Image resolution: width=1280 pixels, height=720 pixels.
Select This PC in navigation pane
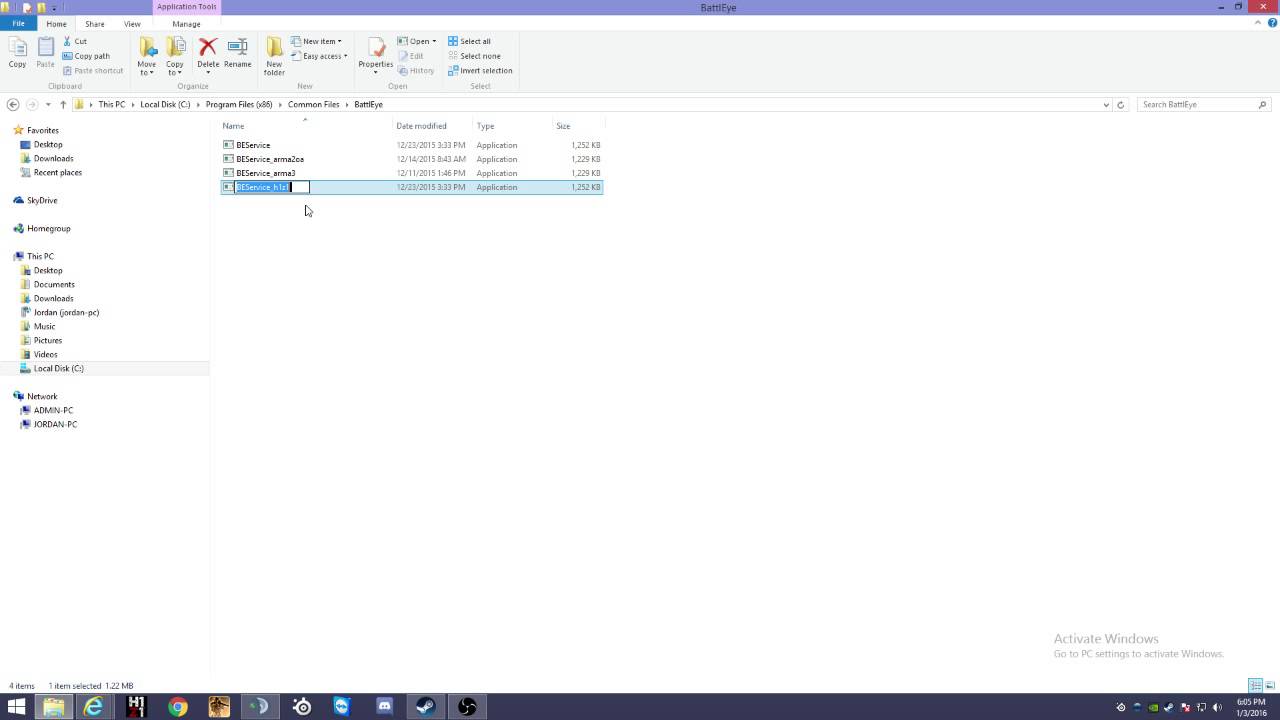(x=40, y=256)
